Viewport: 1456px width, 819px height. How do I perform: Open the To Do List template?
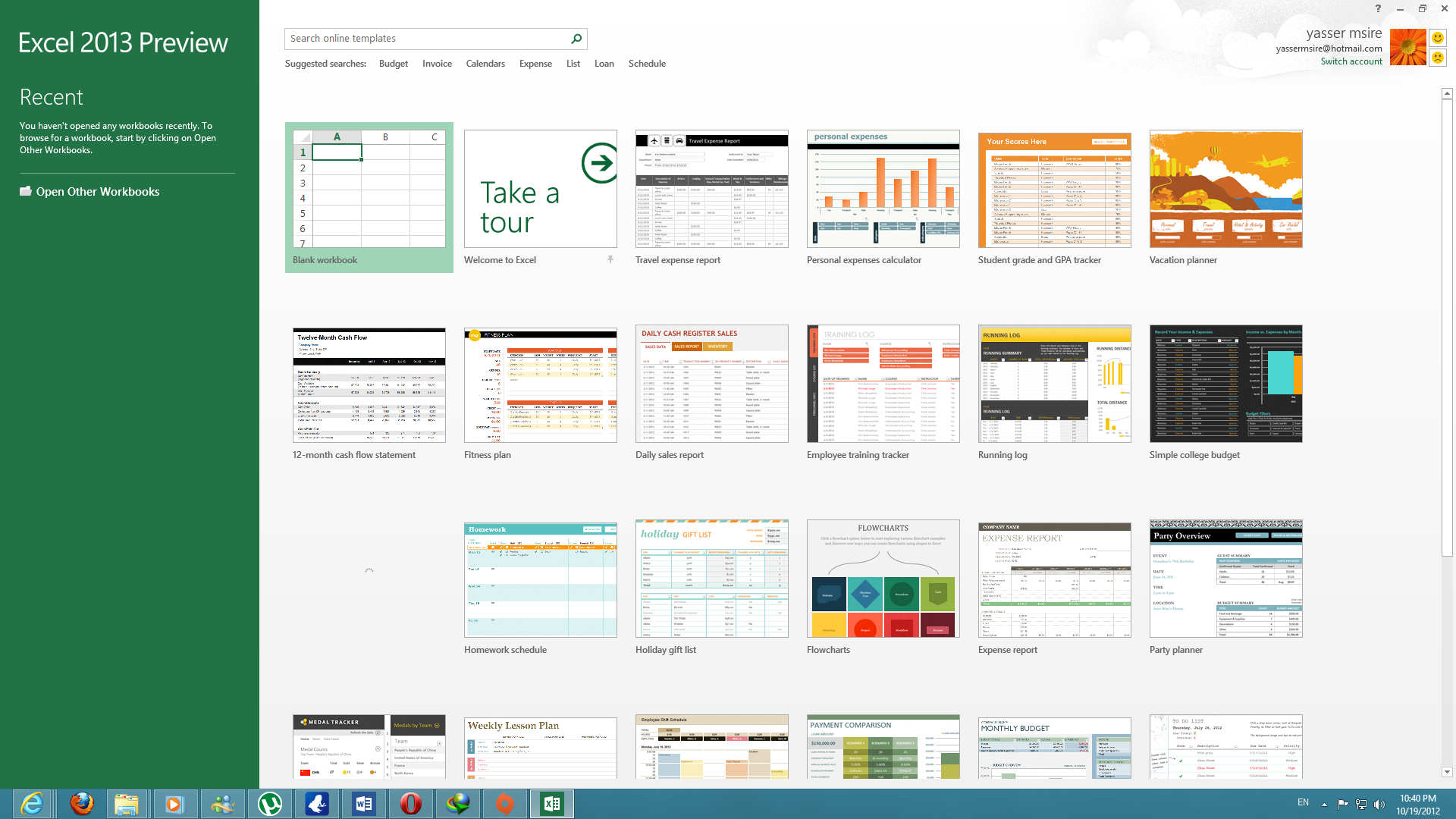[1226, 747]
